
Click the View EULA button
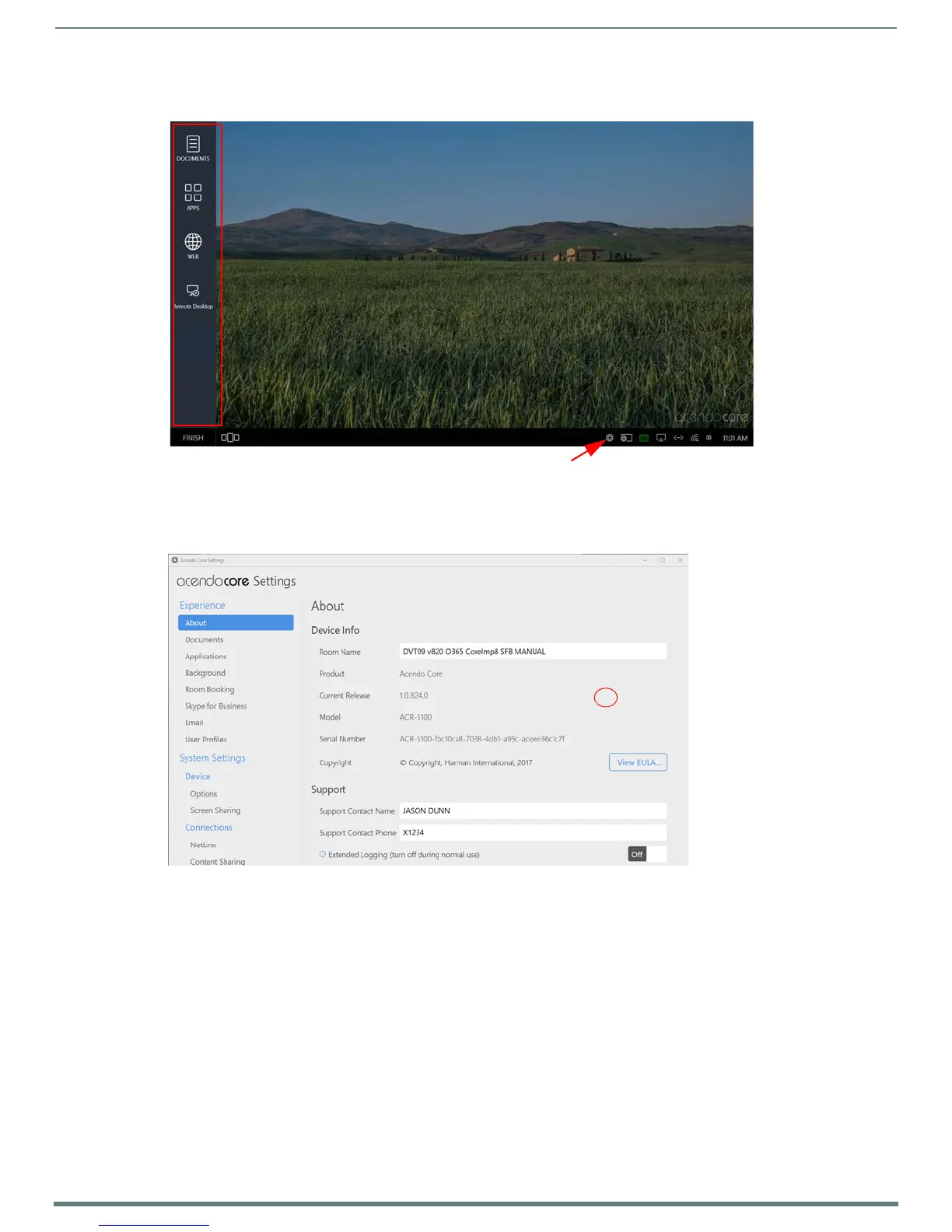click(x=639, y=763)
